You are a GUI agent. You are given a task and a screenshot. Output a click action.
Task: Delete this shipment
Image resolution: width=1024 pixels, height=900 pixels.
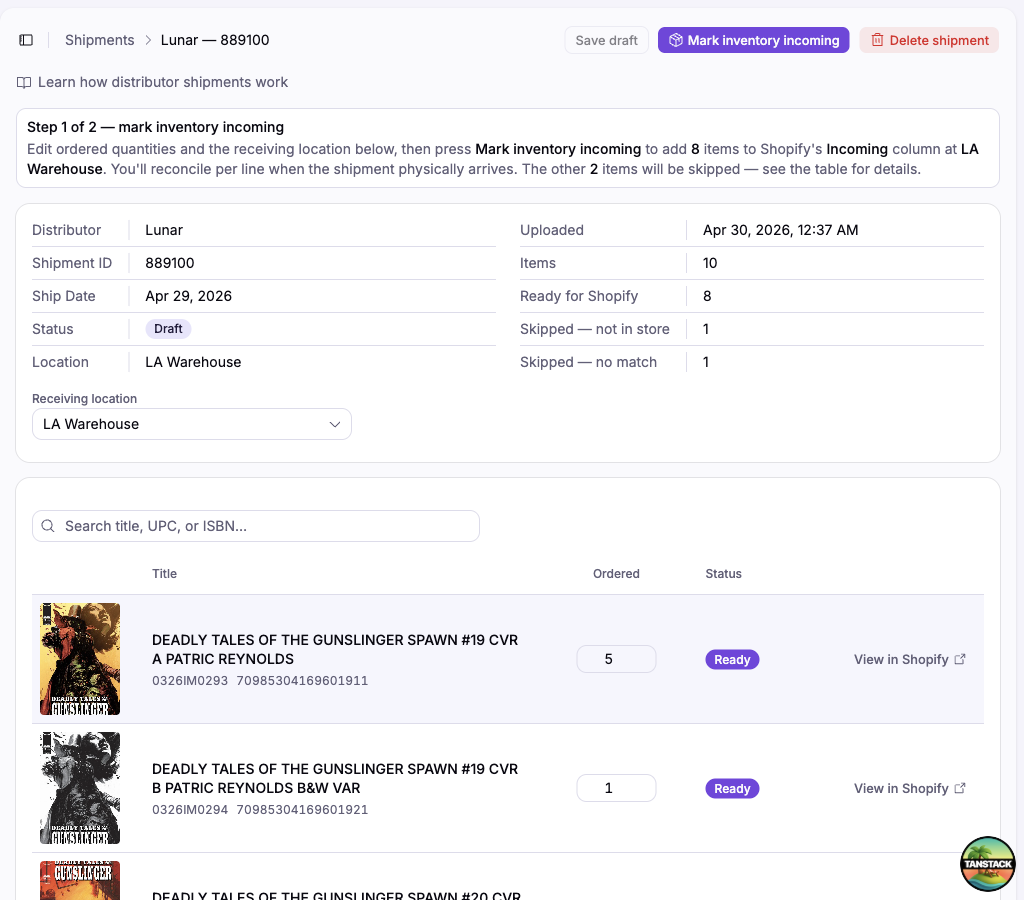pos(929,40)
